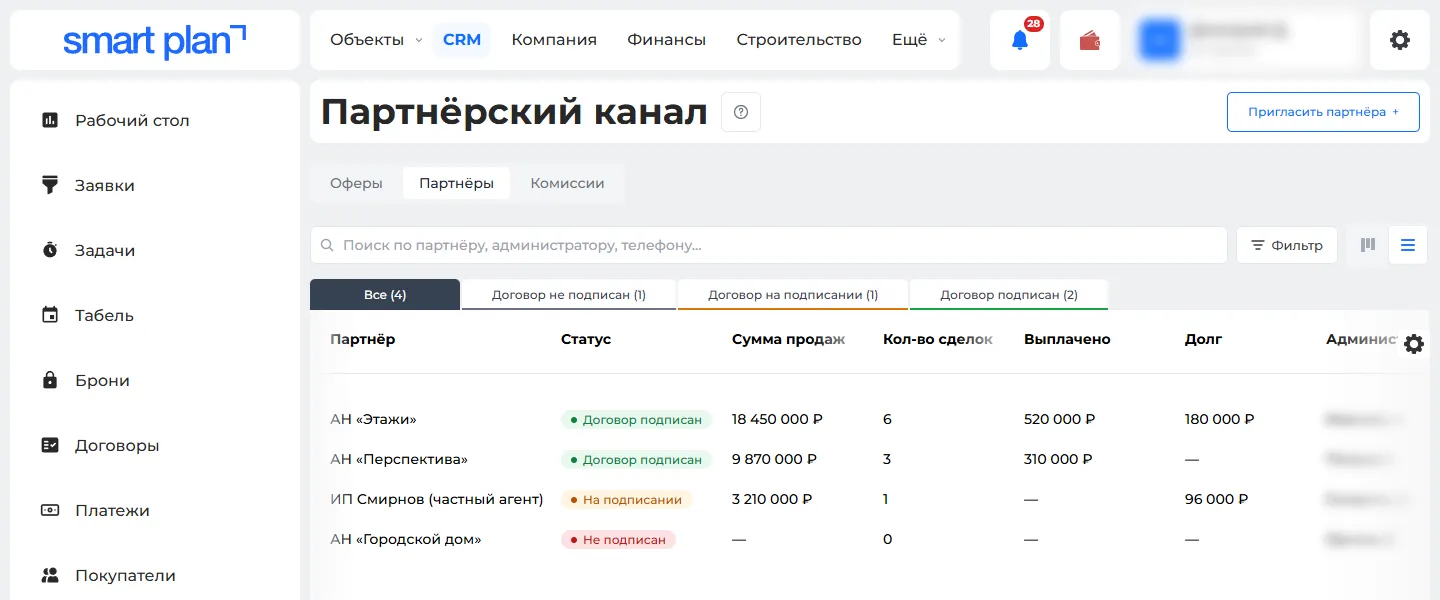The image size is (1440, 600).
Task: Click the 96 000 ₽ debt value
Action: click(1216, 499)
